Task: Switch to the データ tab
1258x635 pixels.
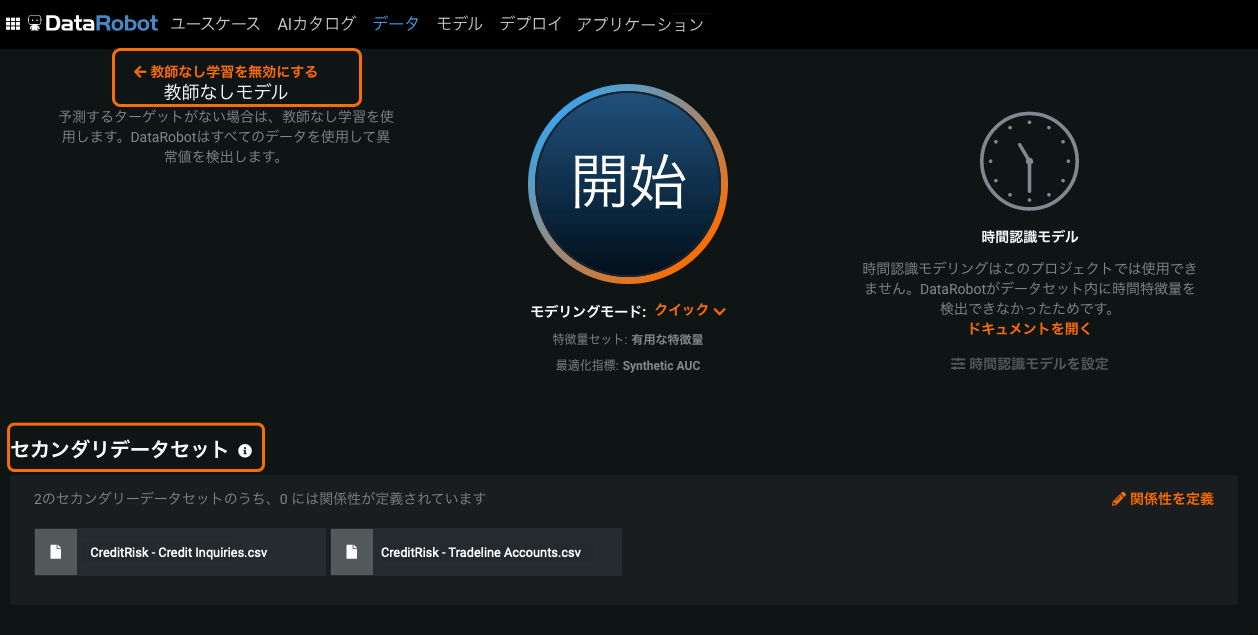Action: [x=396, y=24]
